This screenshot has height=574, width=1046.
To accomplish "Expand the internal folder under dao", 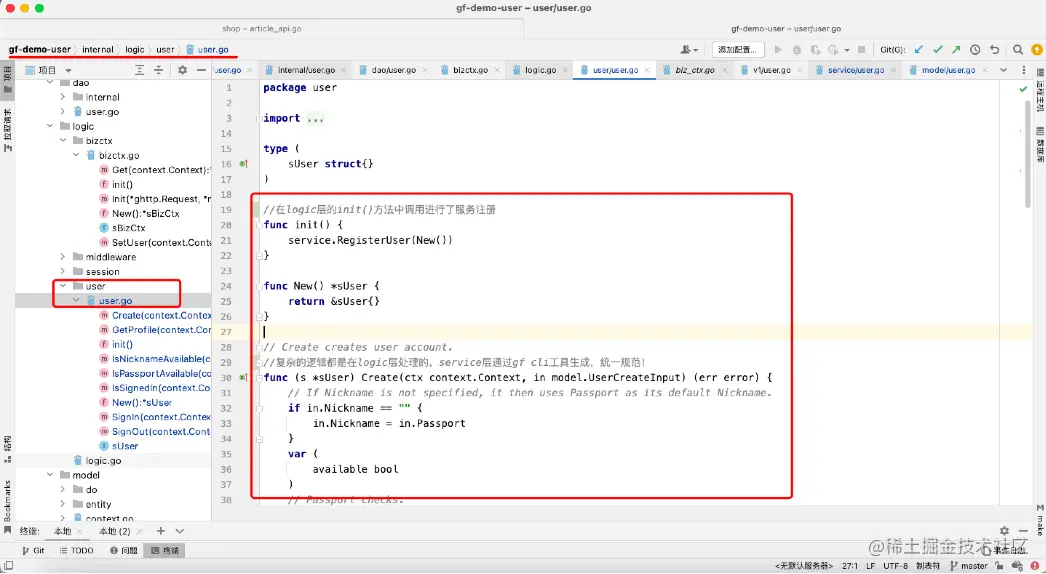I will (x=63, y=97).
